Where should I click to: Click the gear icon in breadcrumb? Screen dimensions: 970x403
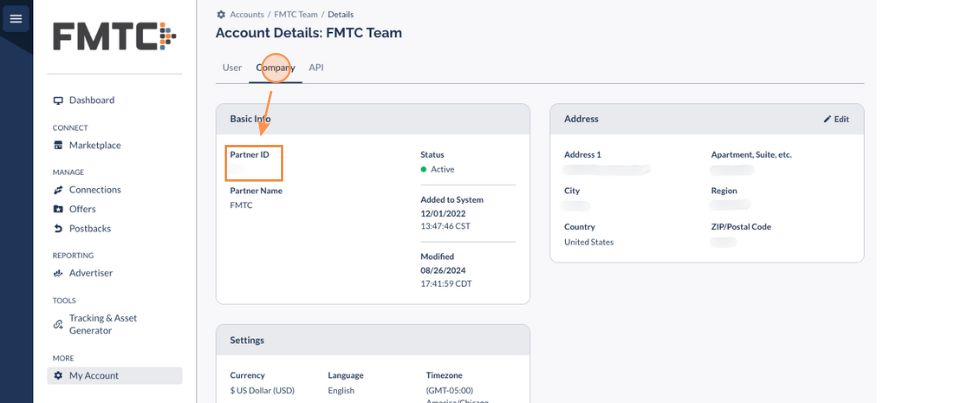[x=221, y=15]
